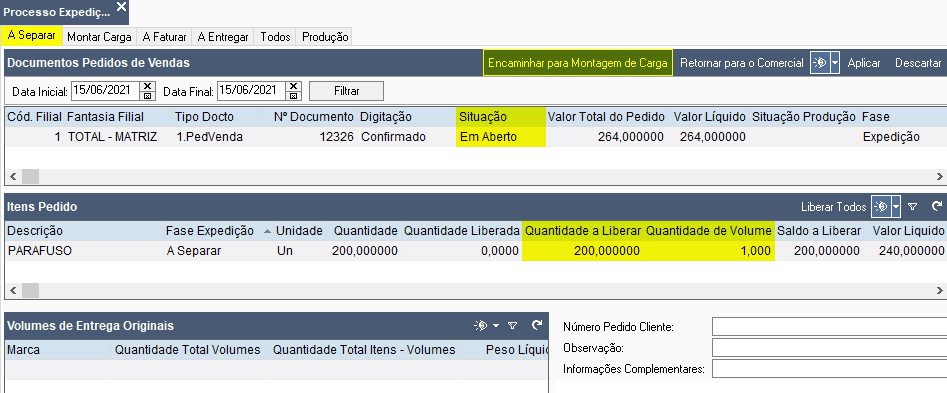
Task: Open calendar picker for Data Final
Action: (294, 95)
